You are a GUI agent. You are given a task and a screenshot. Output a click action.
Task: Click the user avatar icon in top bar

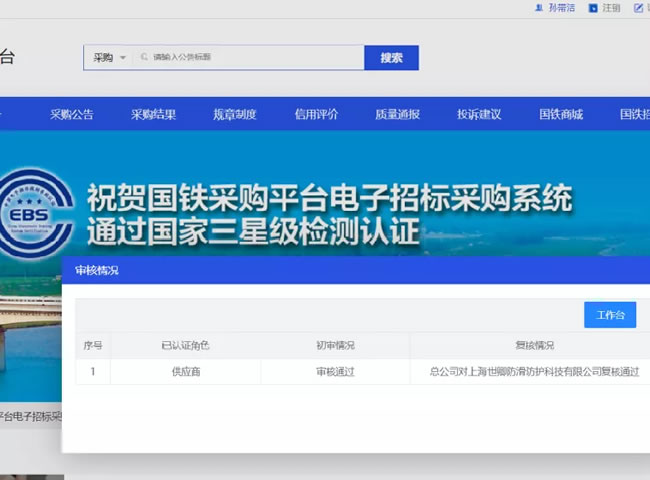(x=539, y=8)
